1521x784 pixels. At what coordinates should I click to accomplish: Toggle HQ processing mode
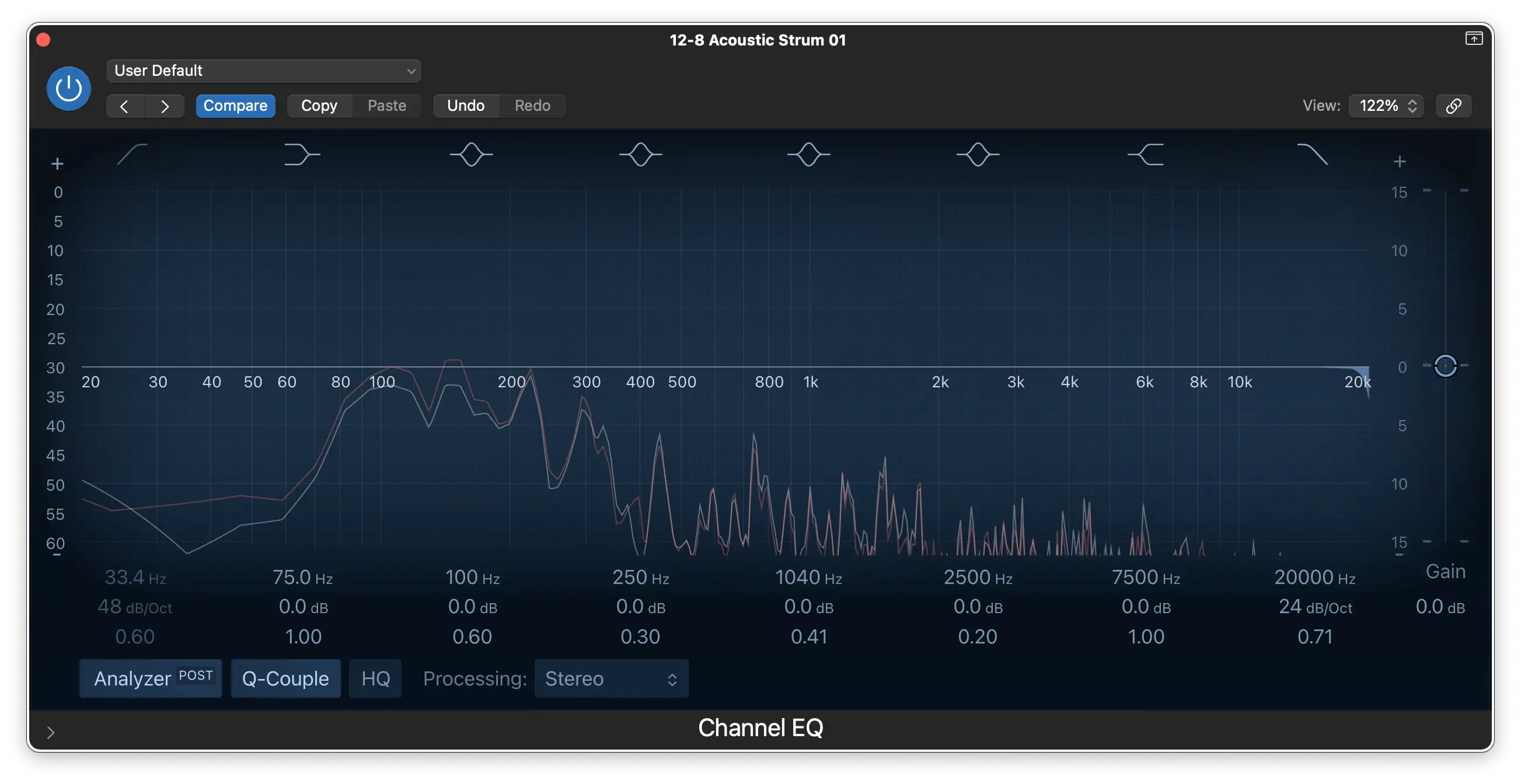point(375,678)
